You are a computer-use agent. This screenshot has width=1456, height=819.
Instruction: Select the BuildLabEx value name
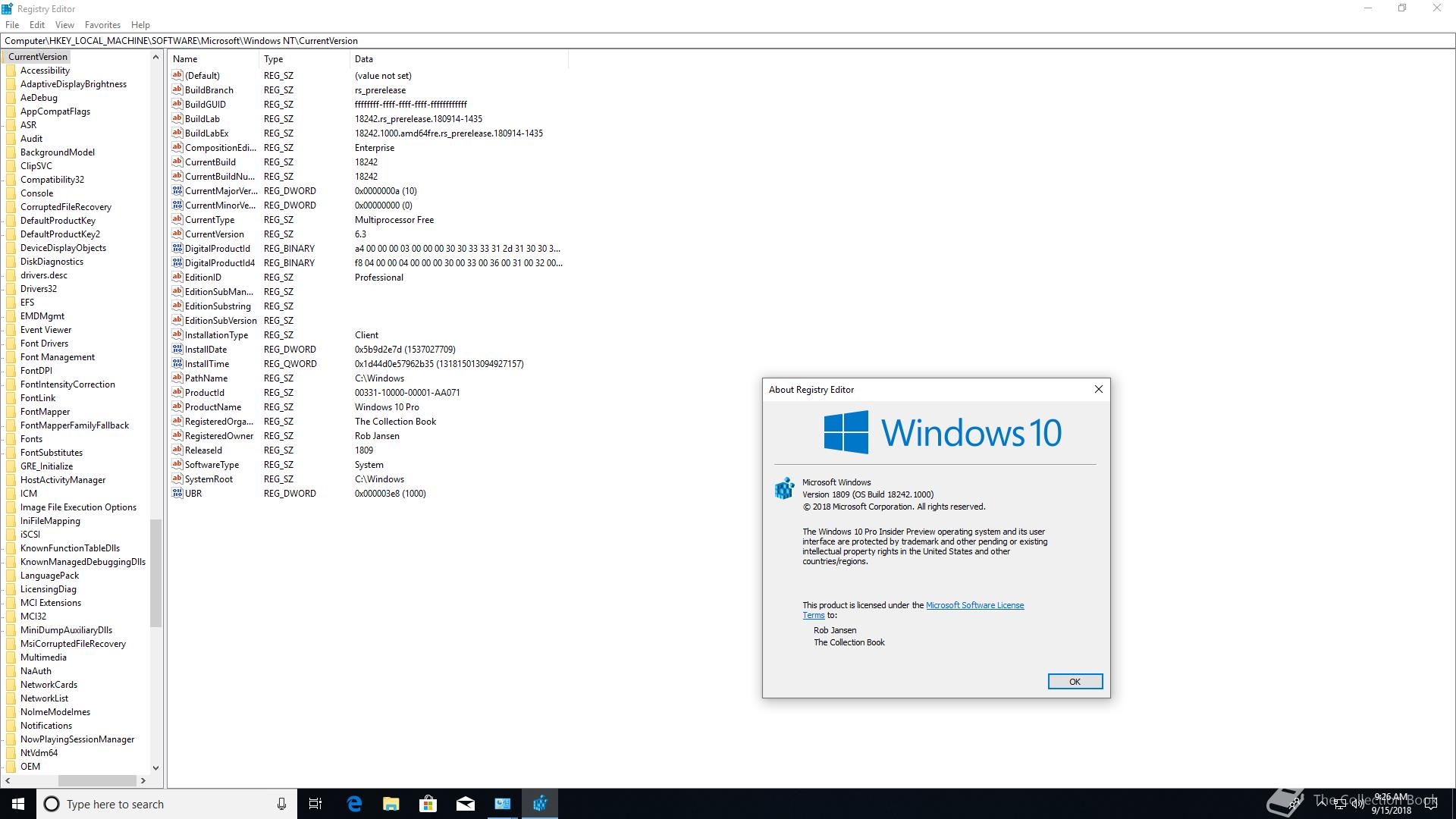click(206, 133)
